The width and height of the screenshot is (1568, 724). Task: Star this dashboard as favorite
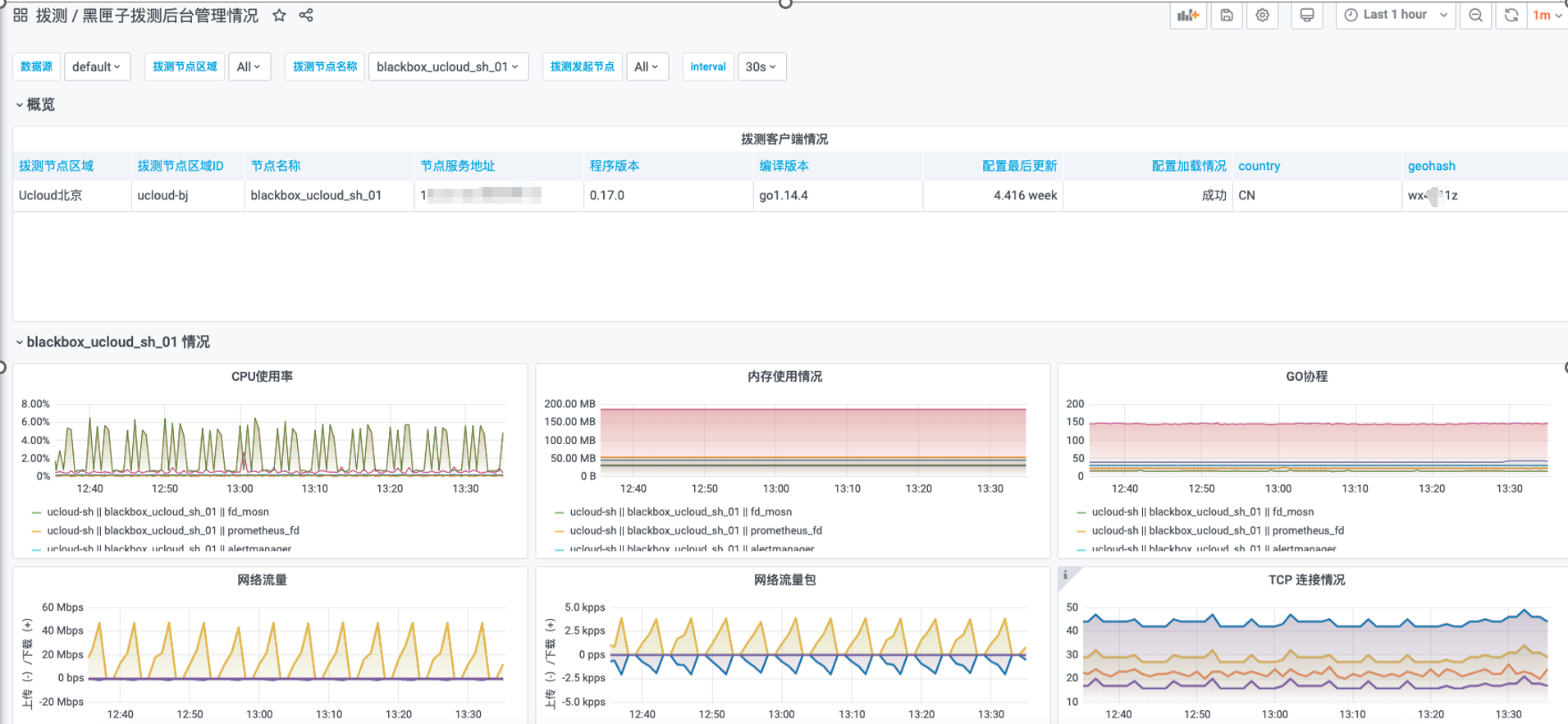[x=279, y=16]
